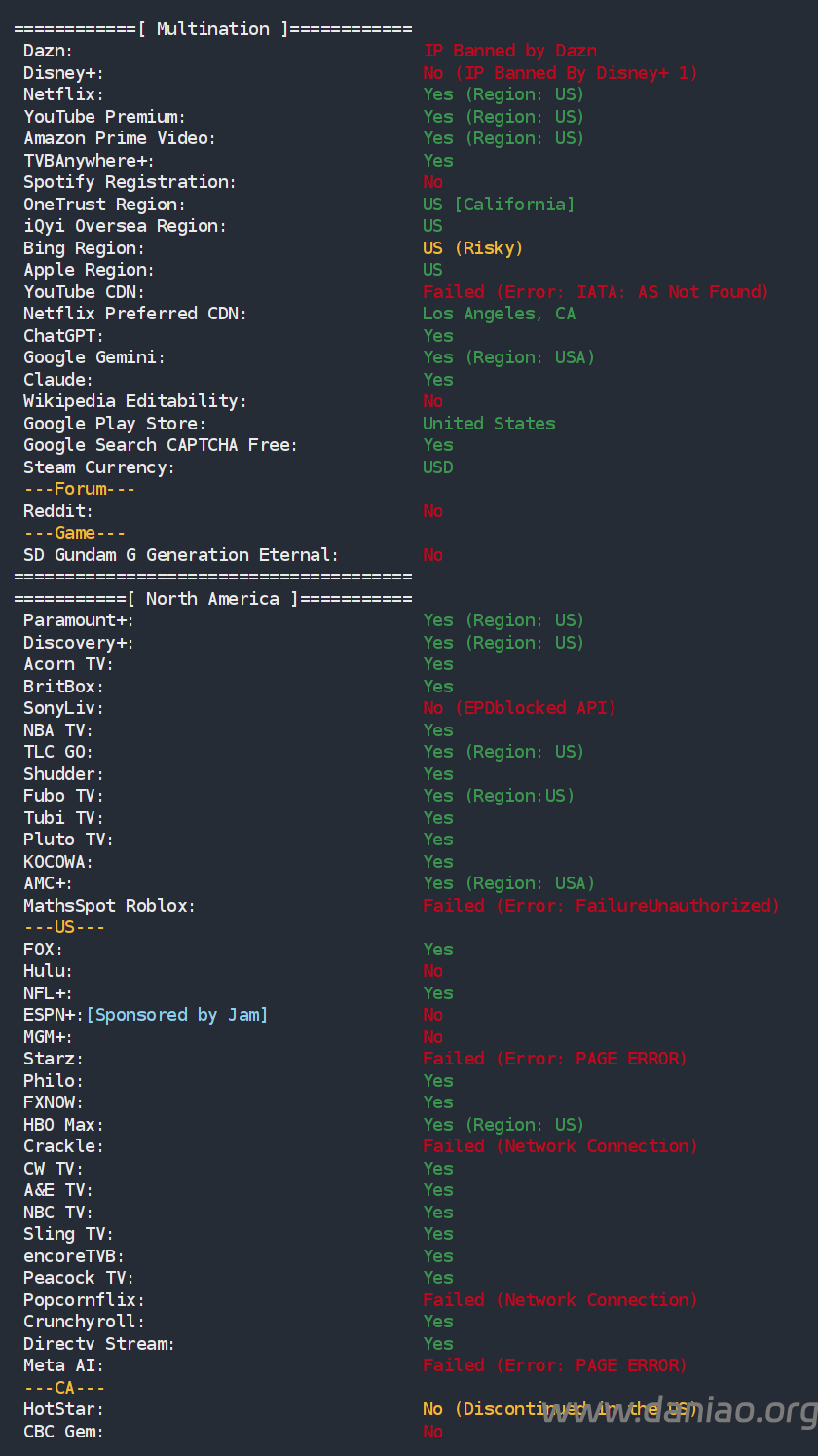
Task: Click the SonyLiv EPDblocked API result
Action: coord(519,708)
